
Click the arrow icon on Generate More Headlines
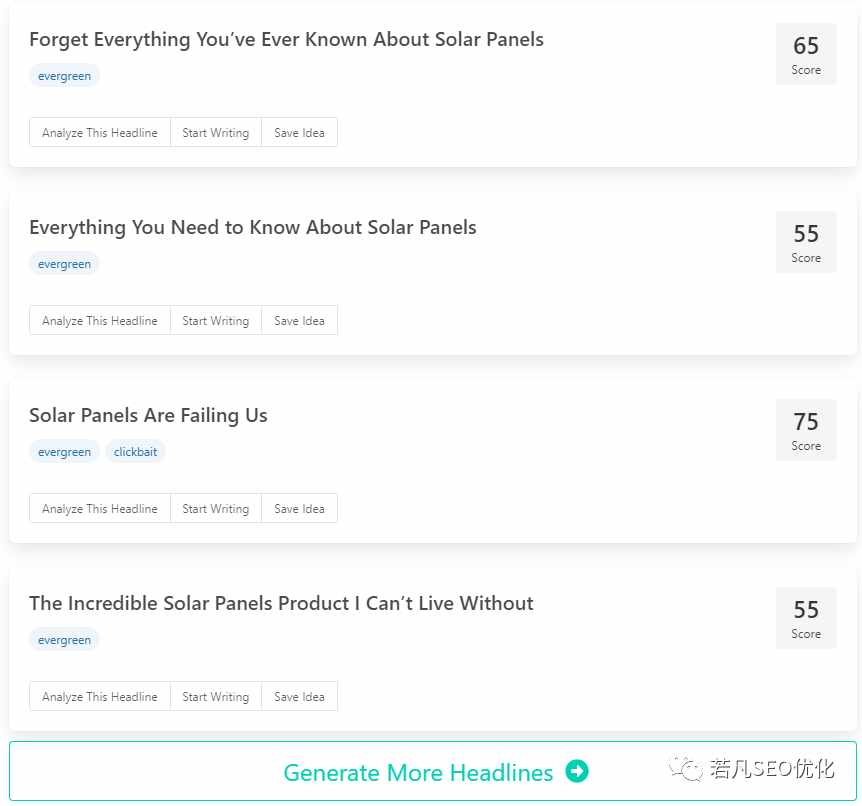(577, 771)
